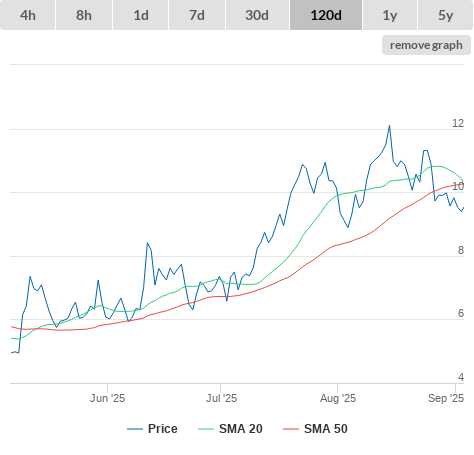Select the 4h time range tab
This screenshot has width=474, height=455.
click(28, 15)
